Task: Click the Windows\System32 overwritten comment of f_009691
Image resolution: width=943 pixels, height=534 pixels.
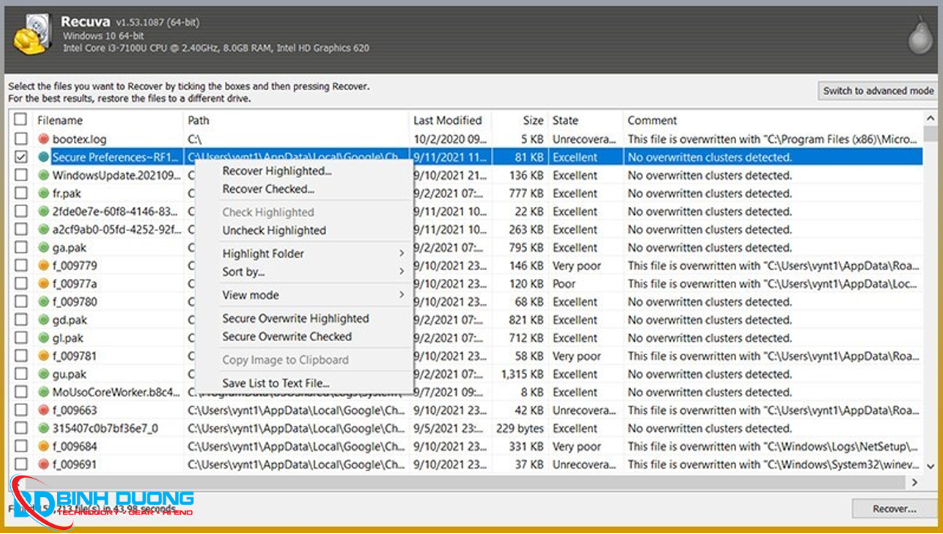Action: 773,464
